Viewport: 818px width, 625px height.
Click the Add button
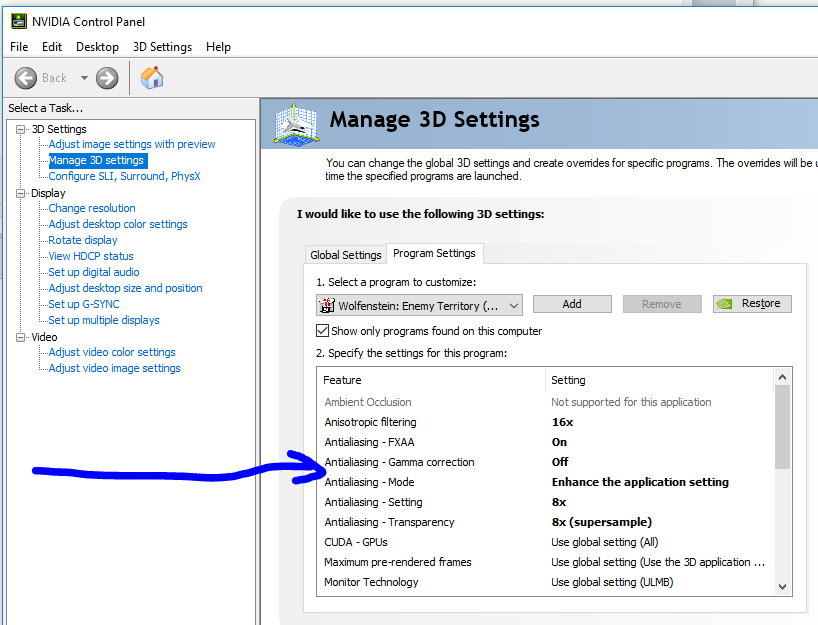pyautogui.click(x=572, y=304)
